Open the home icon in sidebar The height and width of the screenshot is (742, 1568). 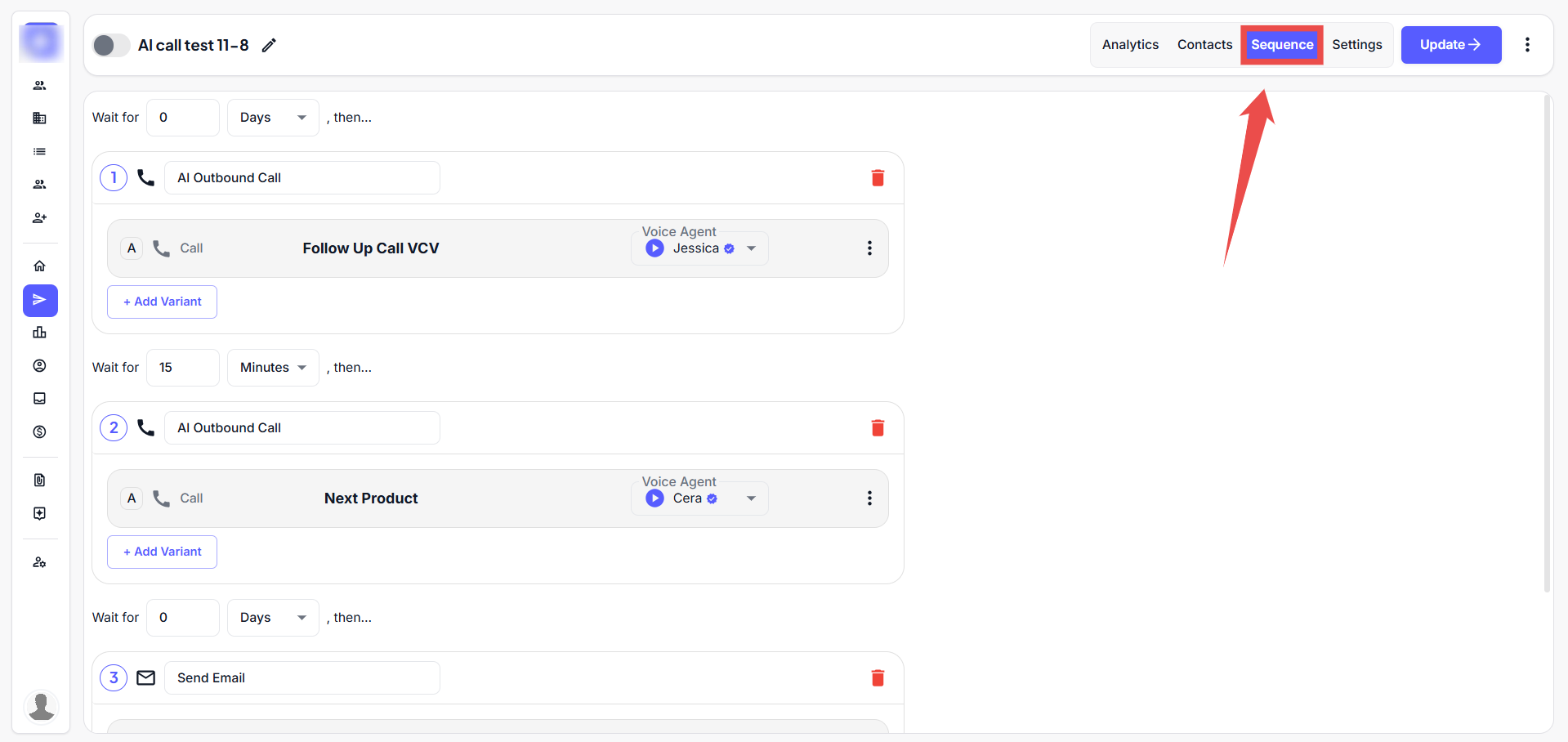point(39,266)
